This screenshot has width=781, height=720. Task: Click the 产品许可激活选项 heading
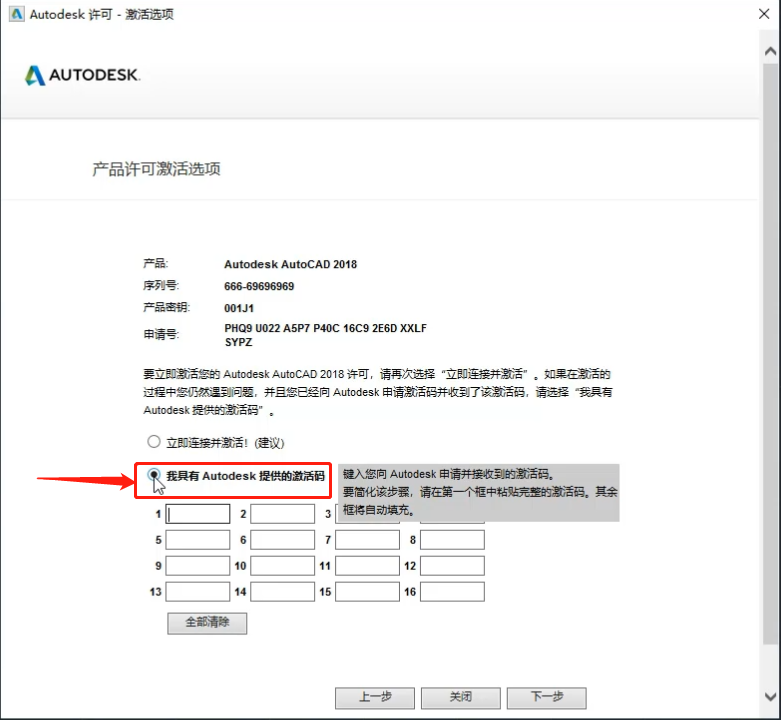[156, 169]
